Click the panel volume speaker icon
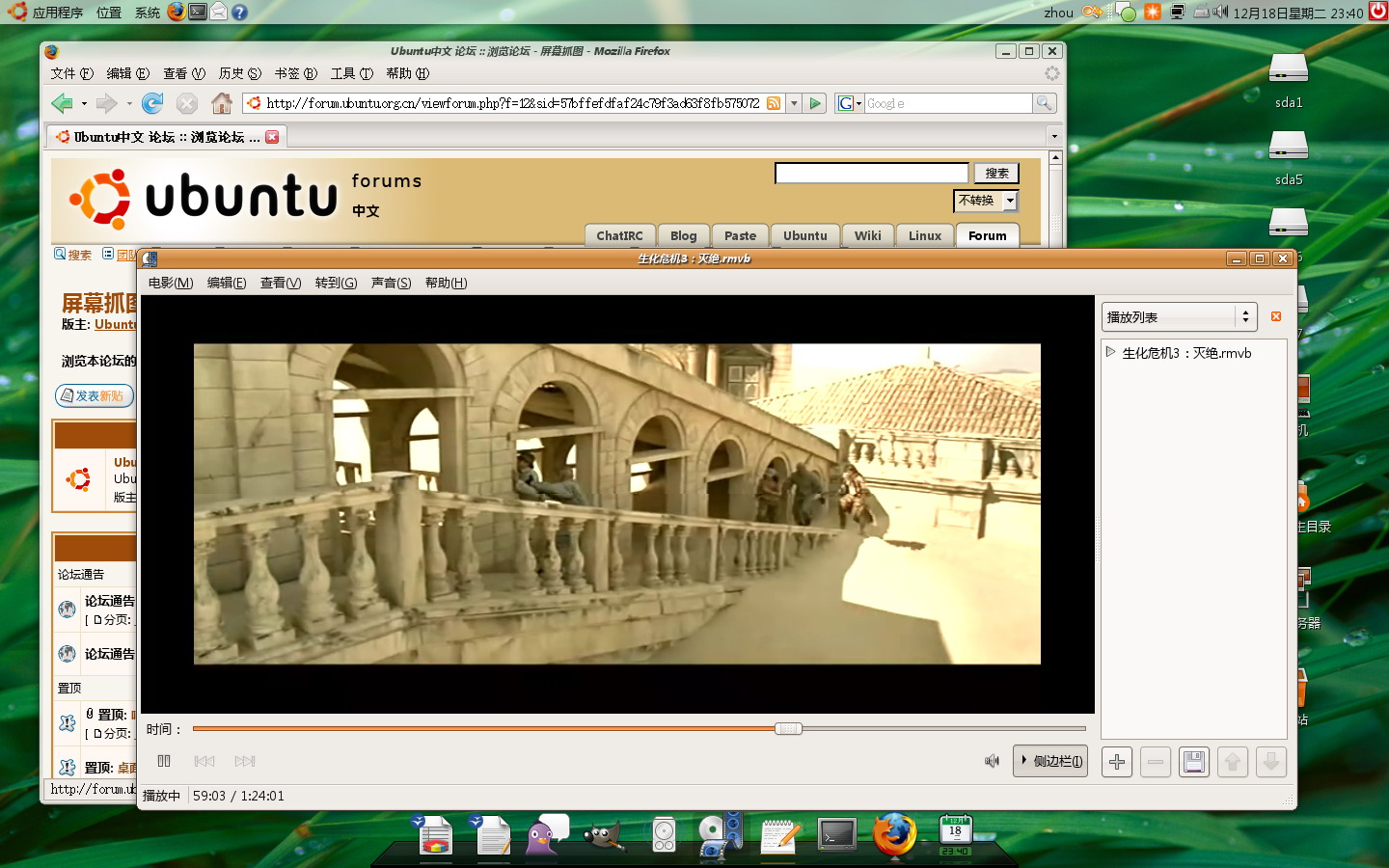Screen dimensions: 1389x868 click(1221, 12)
